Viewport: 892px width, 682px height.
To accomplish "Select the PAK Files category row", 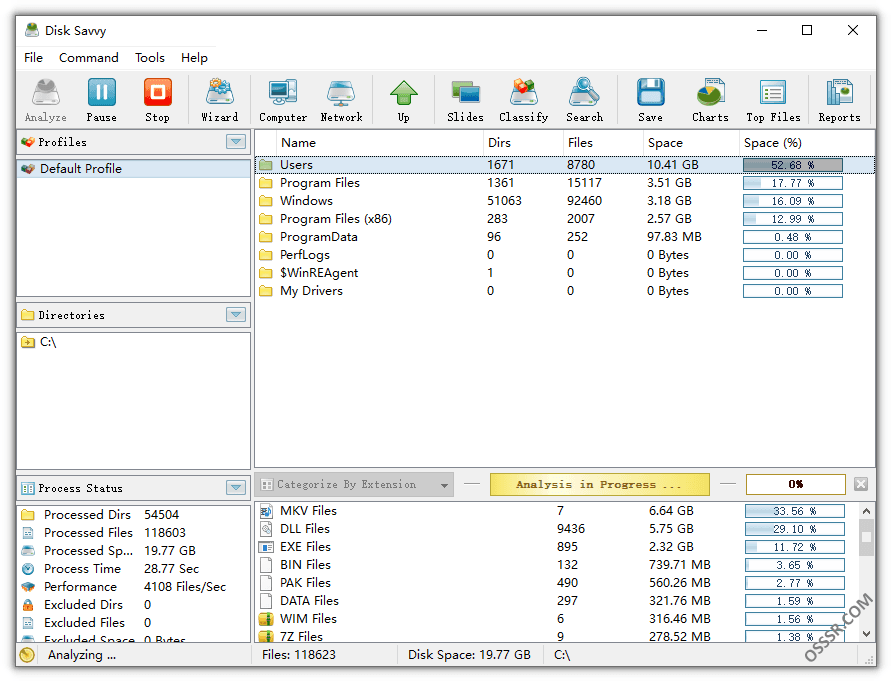I will click(x=556, y=583).
